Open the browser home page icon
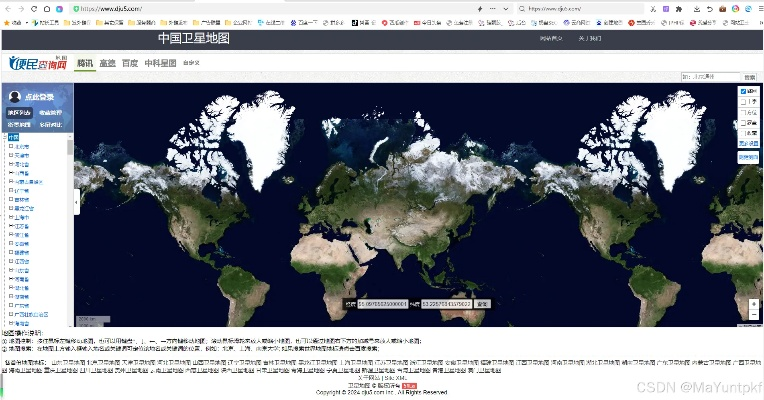Screen dimensions: 764x400 (x=47, y=9)
